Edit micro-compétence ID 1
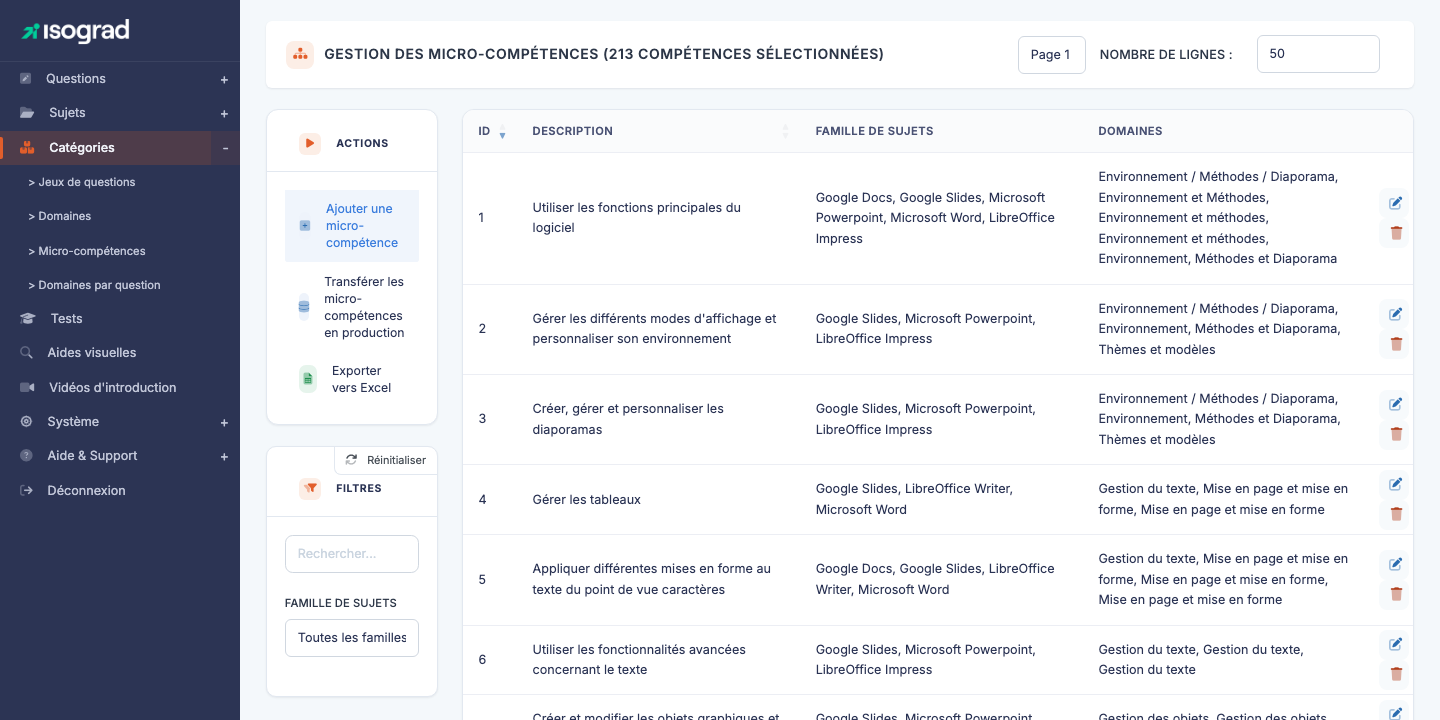The image size is (1440, 720). [x=1395, y=203]
